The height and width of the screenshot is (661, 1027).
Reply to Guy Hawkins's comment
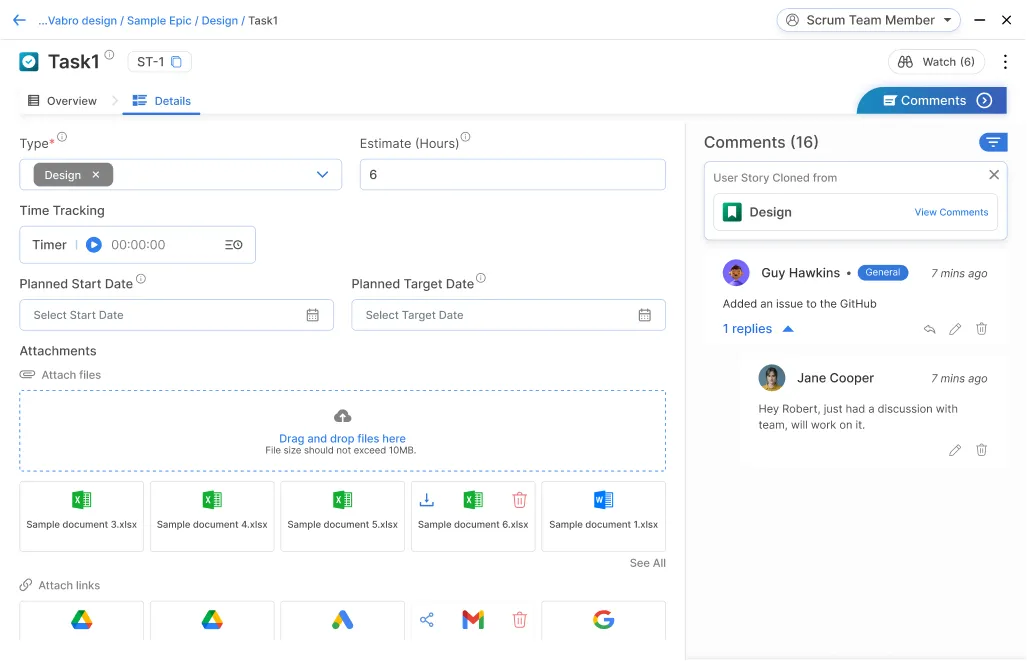coord(928,328)
